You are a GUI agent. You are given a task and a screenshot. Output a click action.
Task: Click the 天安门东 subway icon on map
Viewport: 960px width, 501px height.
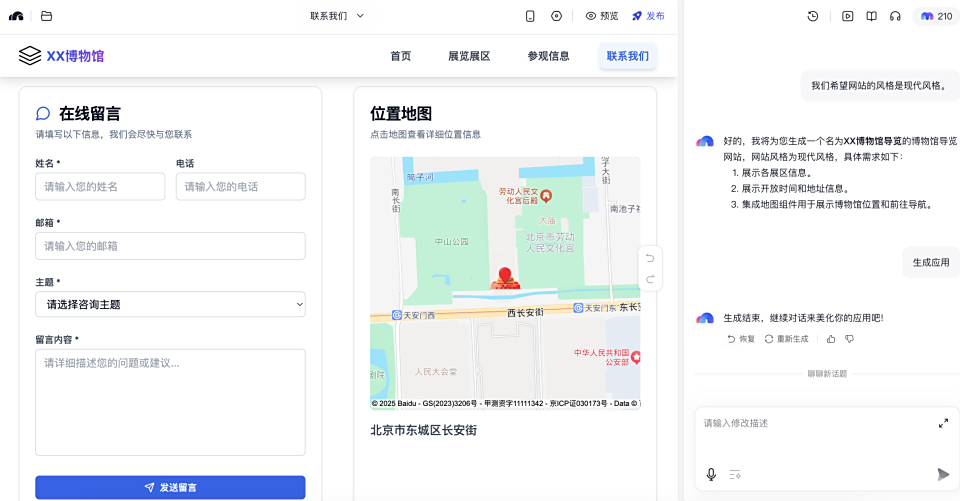(x=578, y=307)
